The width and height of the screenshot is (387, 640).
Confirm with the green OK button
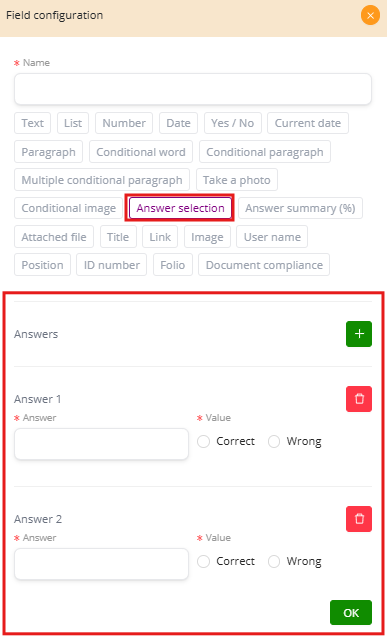point(351,612)
